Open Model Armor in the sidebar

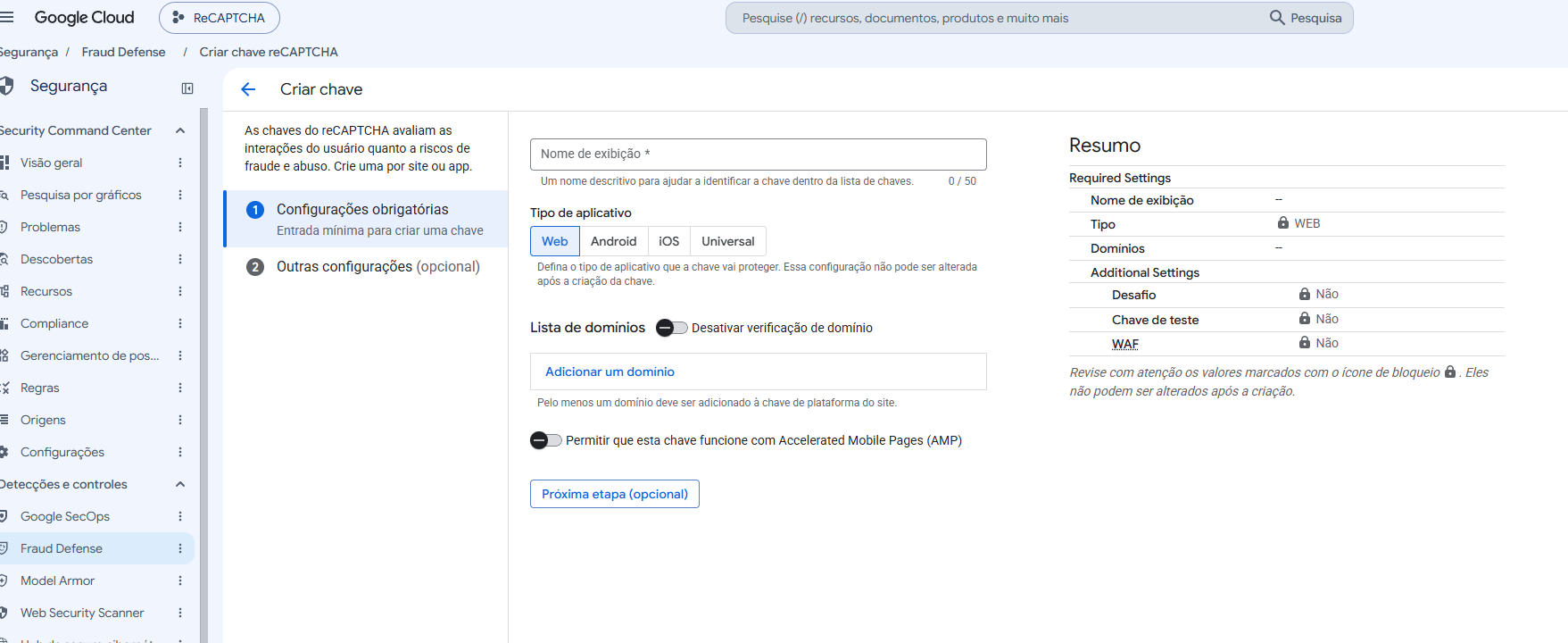pyautogui.click(x=57, y=580)
